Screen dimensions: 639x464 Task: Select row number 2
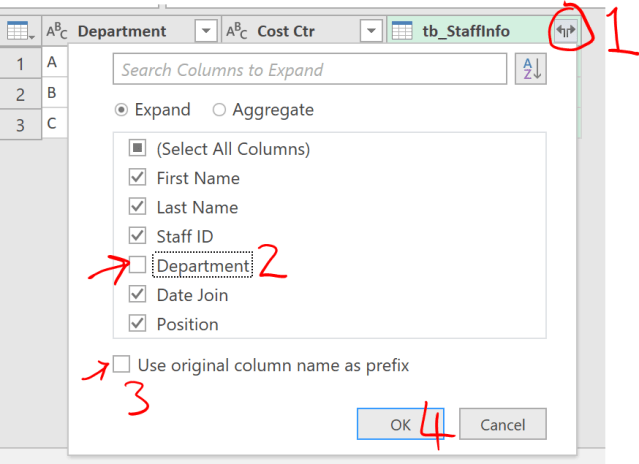tap(20, 94)
